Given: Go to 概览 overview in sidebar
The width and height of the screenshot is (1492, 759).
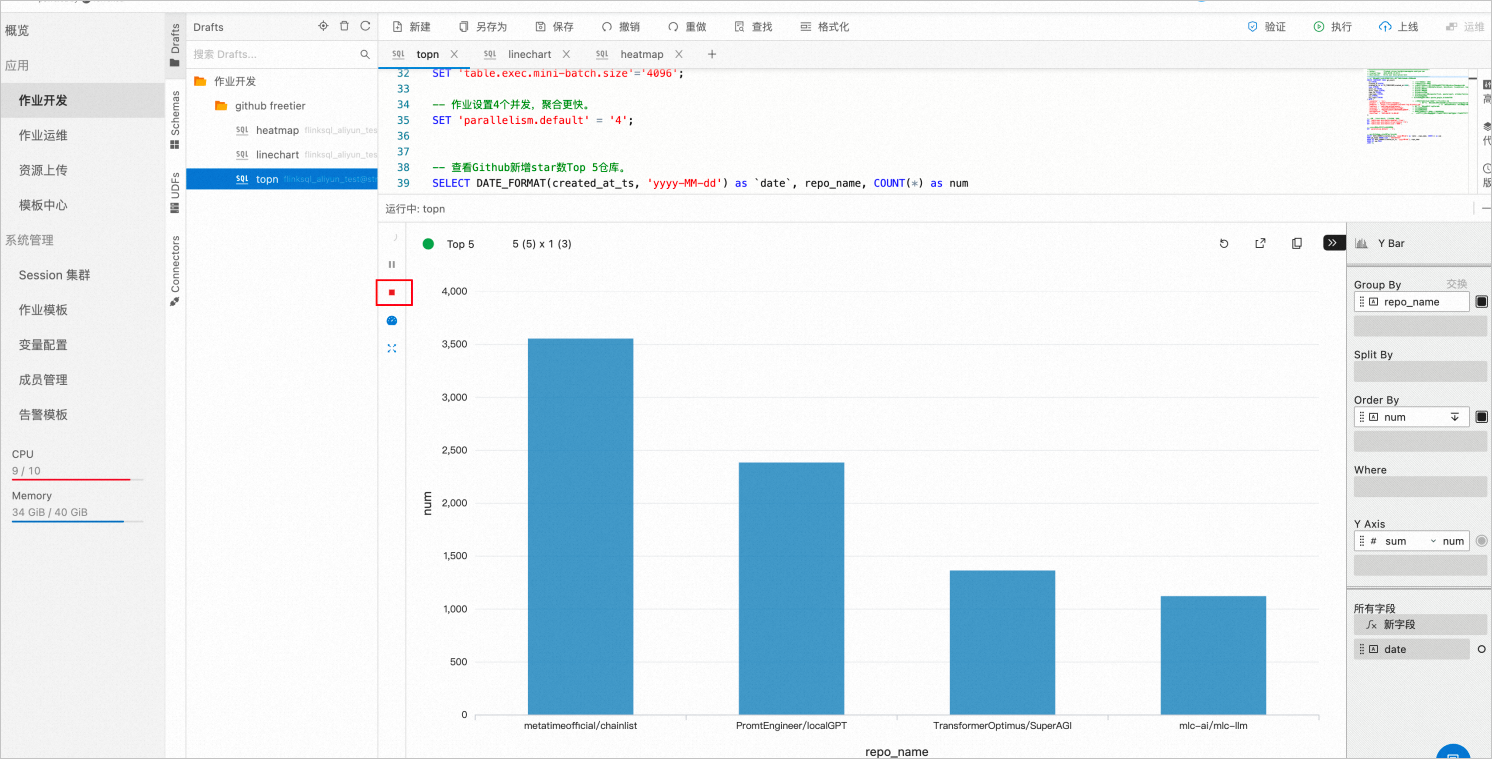Looking at the screenshot, I should tap(17, 30).
